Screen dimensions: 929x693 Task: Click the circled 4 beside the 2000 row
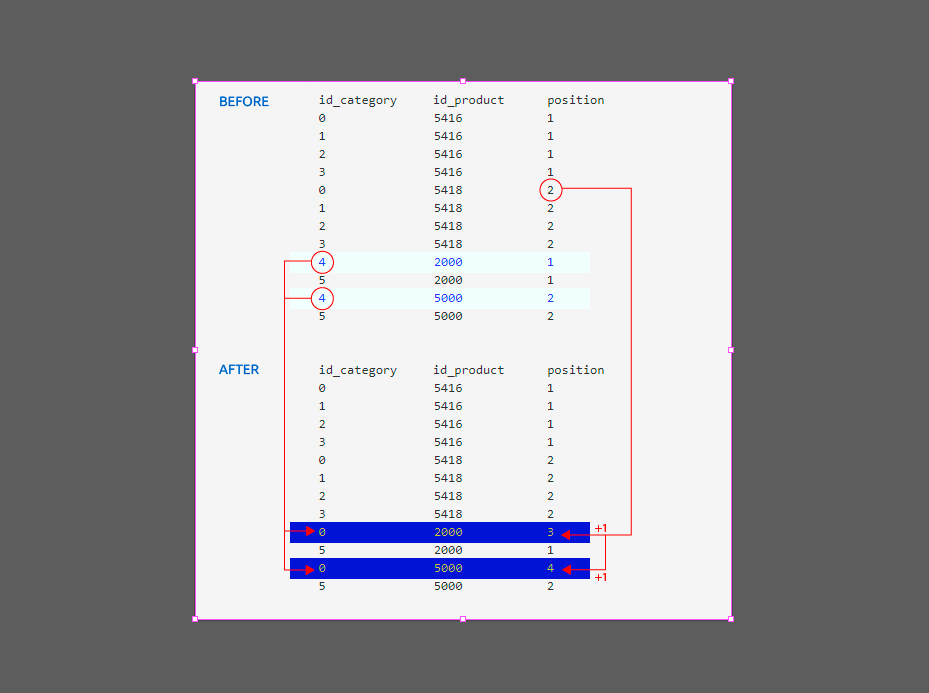tap(322, 262)
